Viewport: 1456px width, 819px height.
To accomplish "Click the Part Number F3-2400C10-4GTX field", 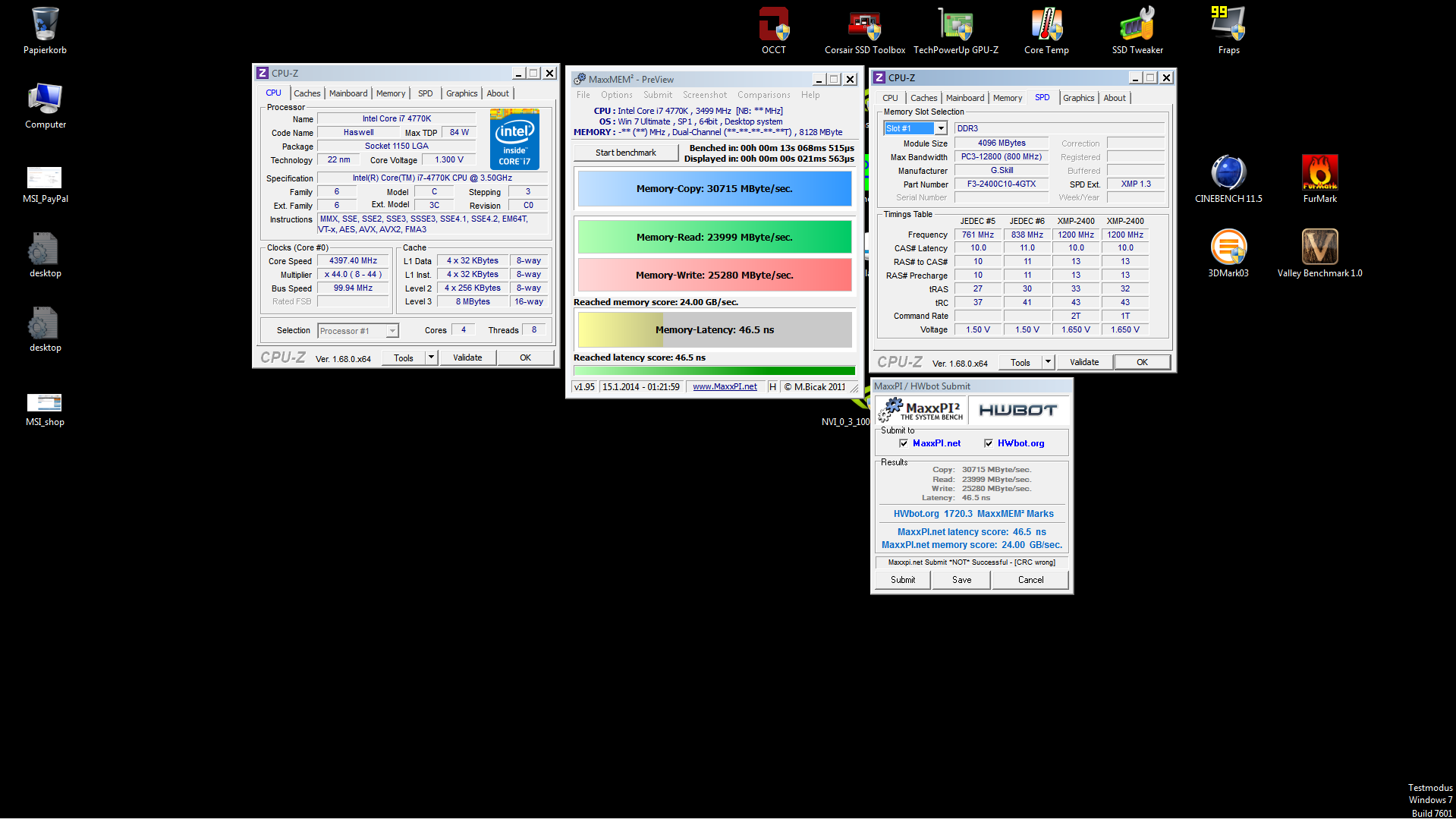I will [1002, 184].
